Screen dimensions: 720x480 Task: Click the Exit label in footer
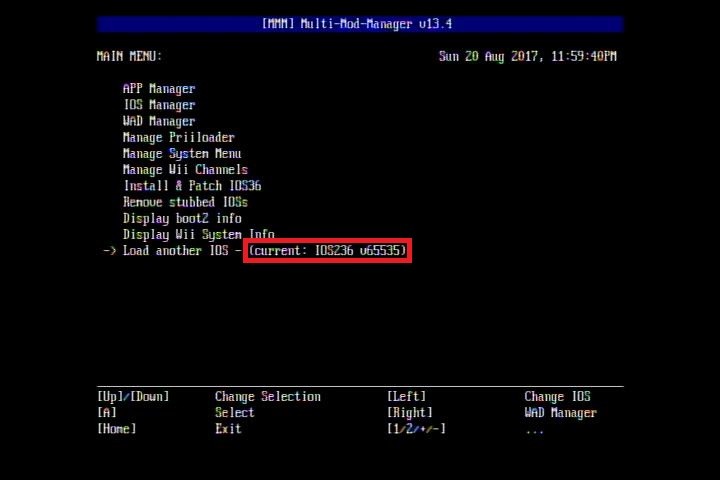pos(228,429)
